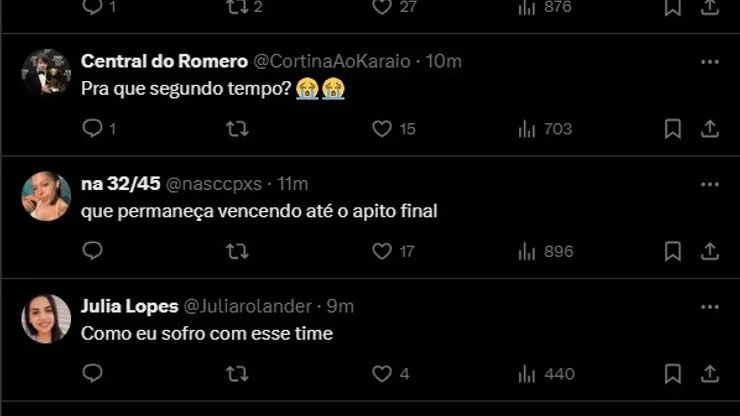
Task: Bookmark Central do Romero's tweet
Action: click(x=673, y=128)
